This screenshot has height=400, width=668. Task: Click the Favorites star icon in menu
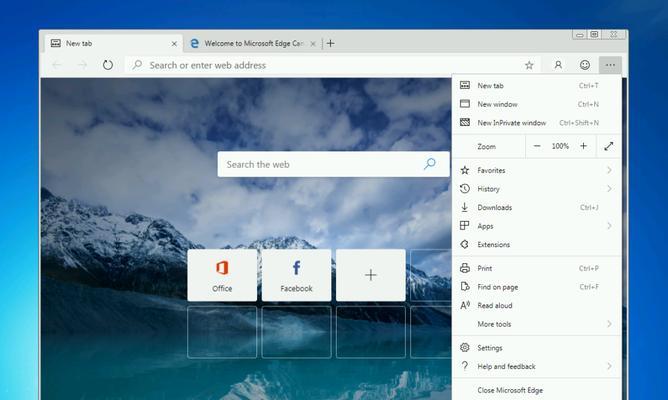click(x=465, y=170)
